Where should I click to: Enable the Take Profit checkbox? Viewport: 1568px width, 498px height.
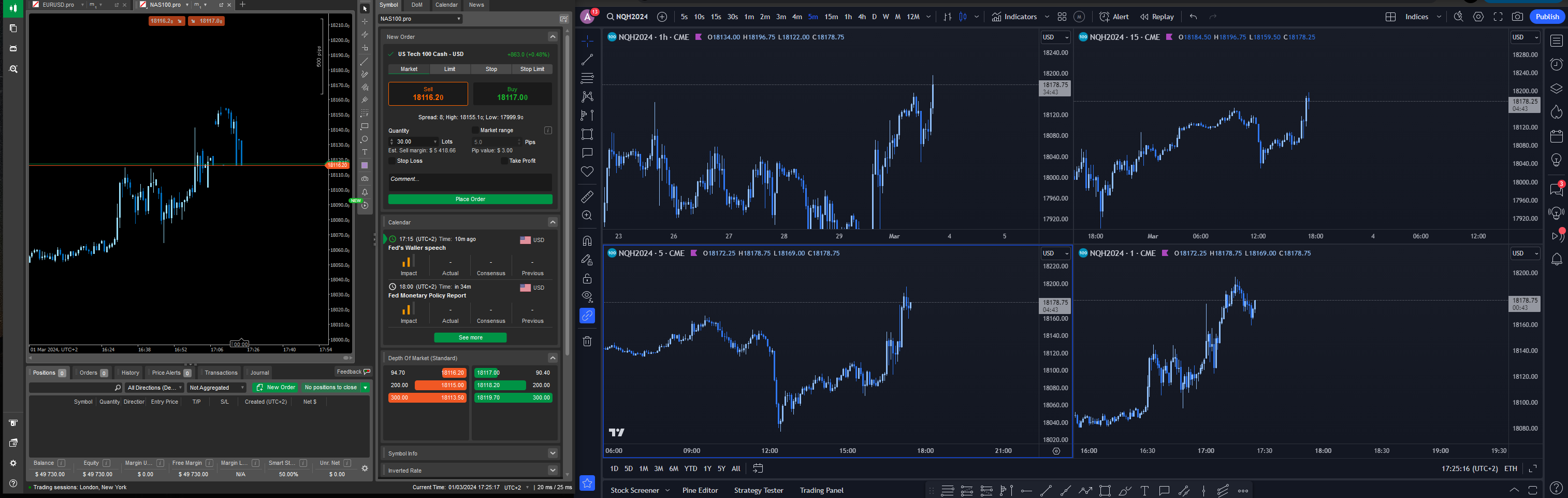(x=504, y=161)
